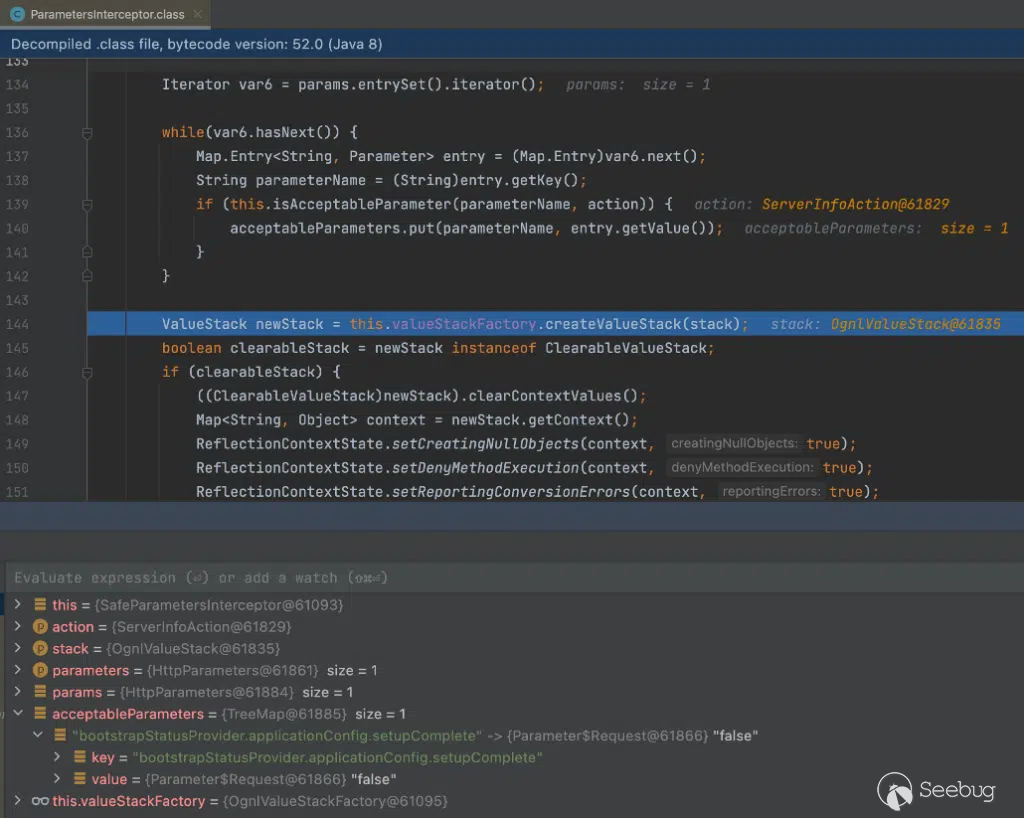Fold the if block at line 139

(x=87, y=204)
